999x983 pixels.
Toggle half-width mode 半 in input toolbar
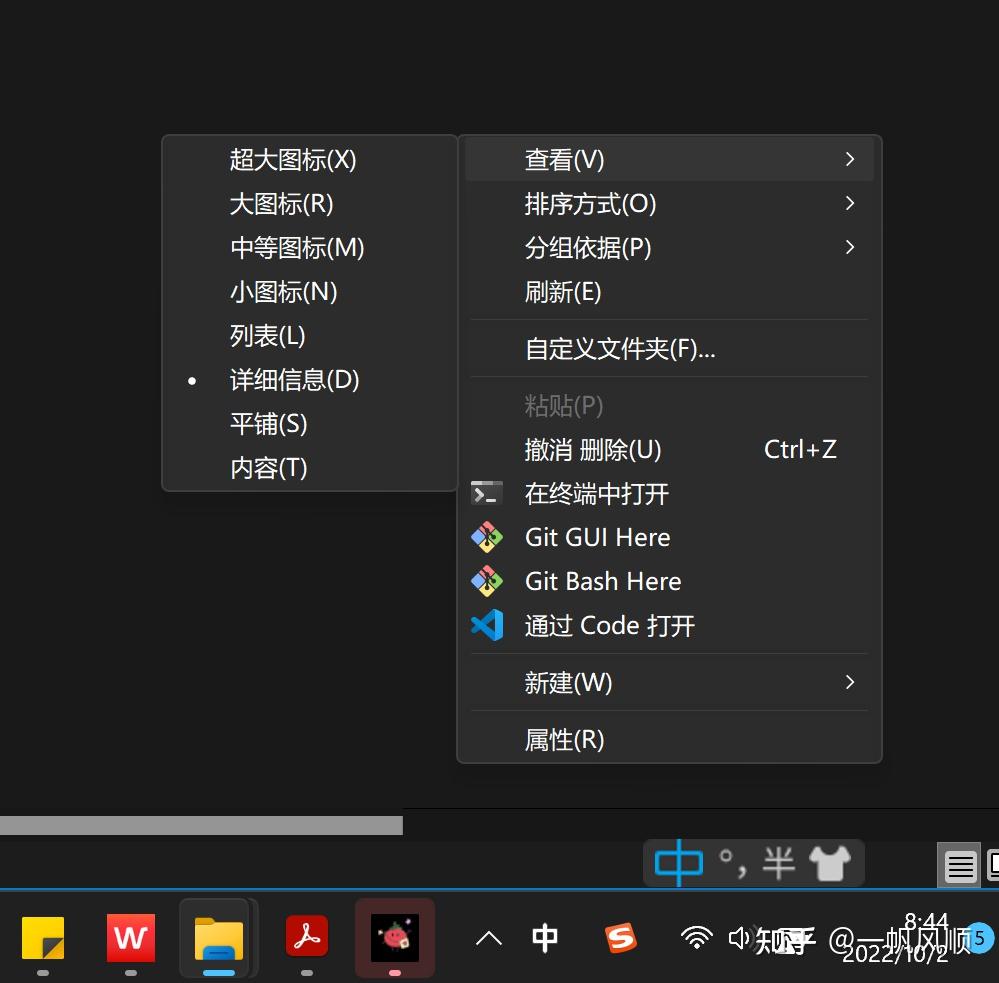(779, 863)
